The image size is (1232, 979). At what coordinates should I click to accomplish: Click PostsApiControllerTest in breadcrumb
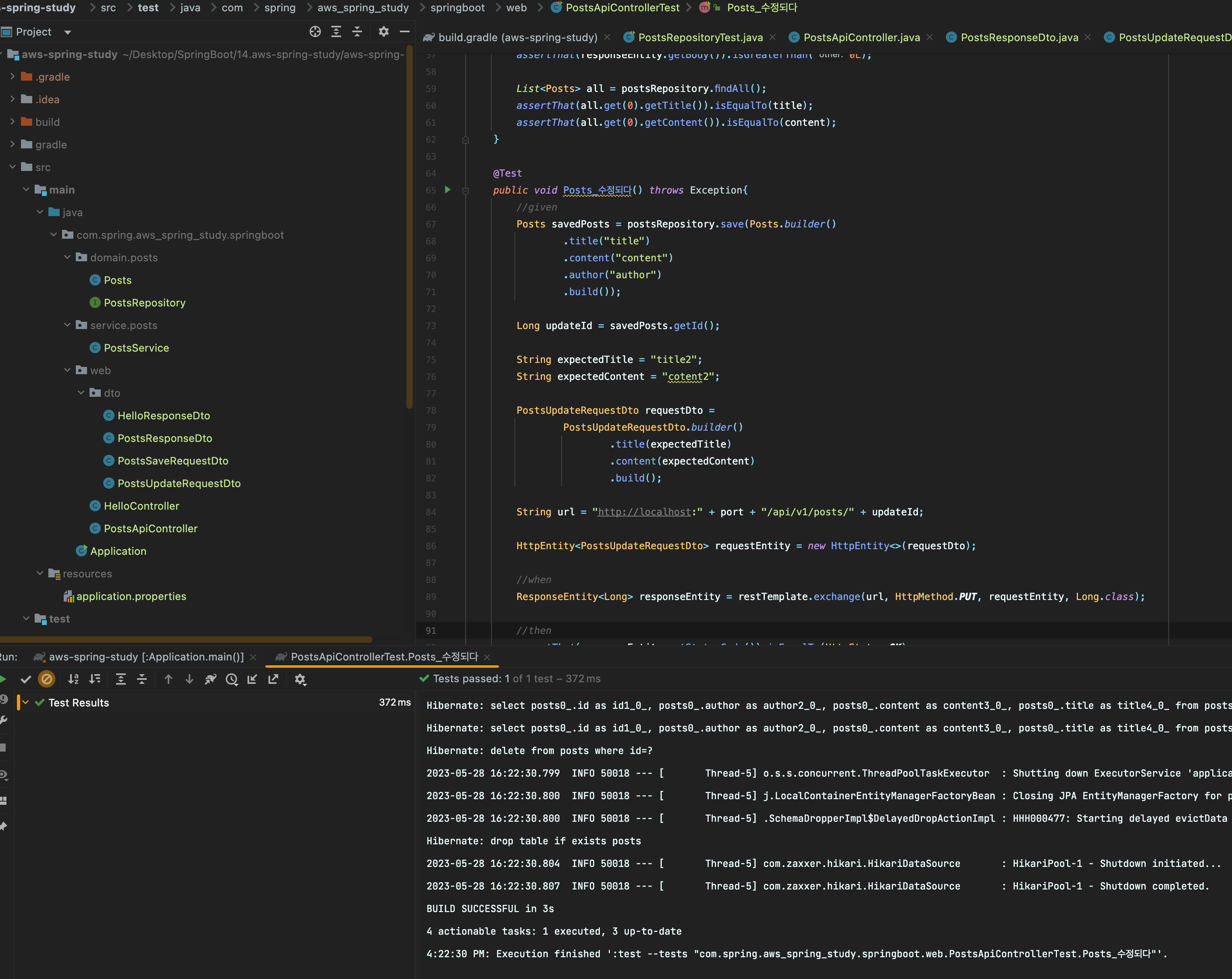pos(622,8)
